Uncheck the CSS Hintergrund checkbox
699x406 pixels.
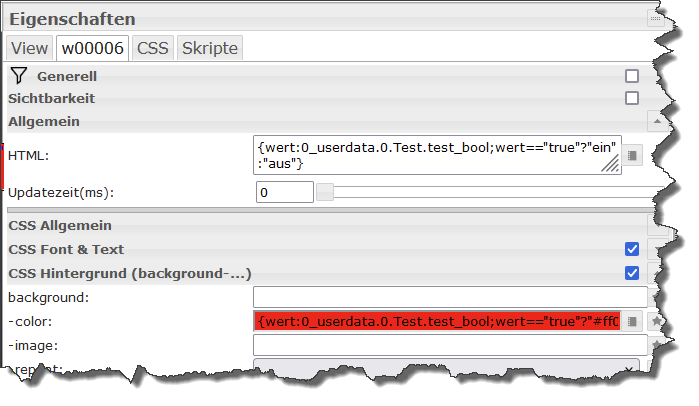tap(632, 272)
